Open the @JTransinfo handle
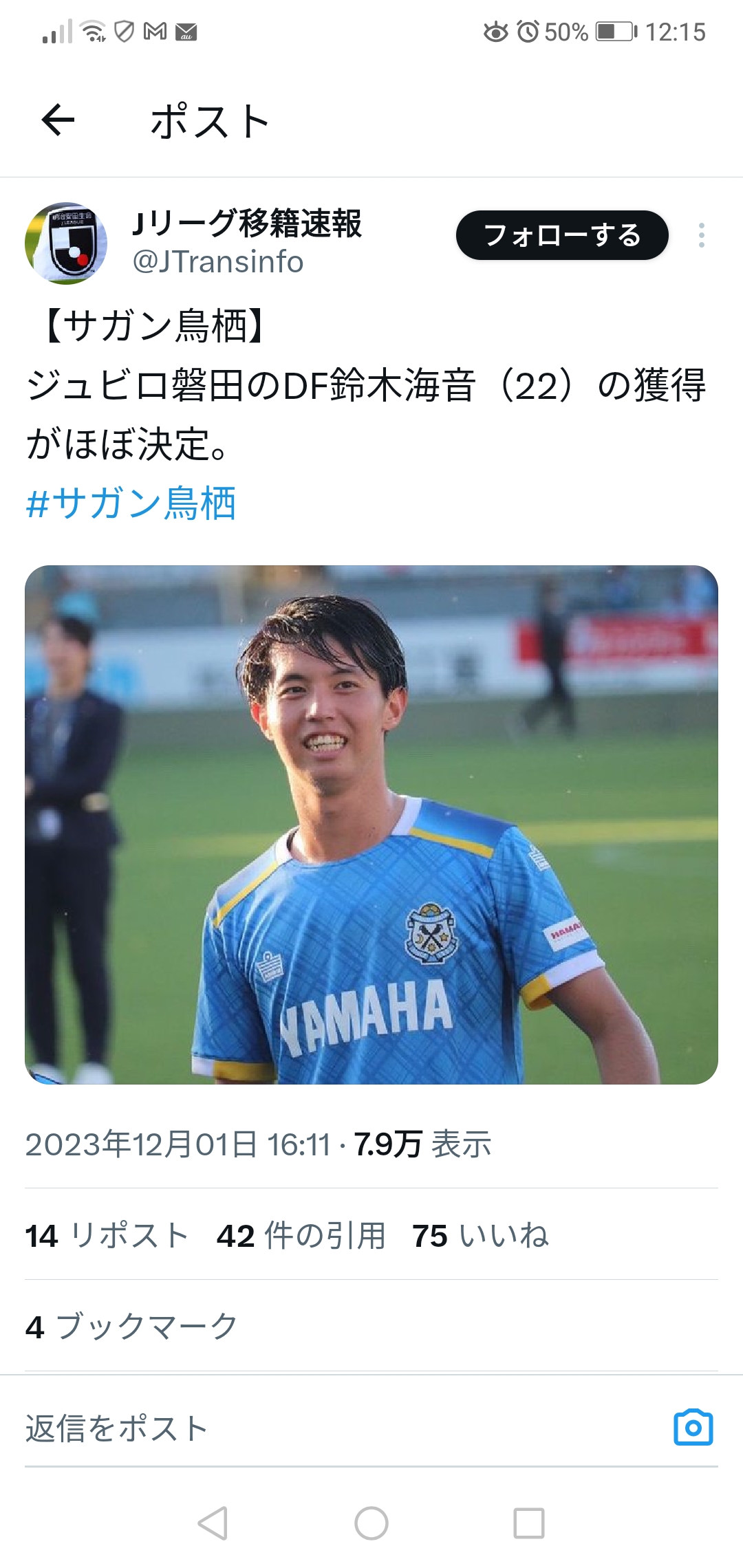The image size is (743, 1568). pyautogui.click(x=217, y=262)
